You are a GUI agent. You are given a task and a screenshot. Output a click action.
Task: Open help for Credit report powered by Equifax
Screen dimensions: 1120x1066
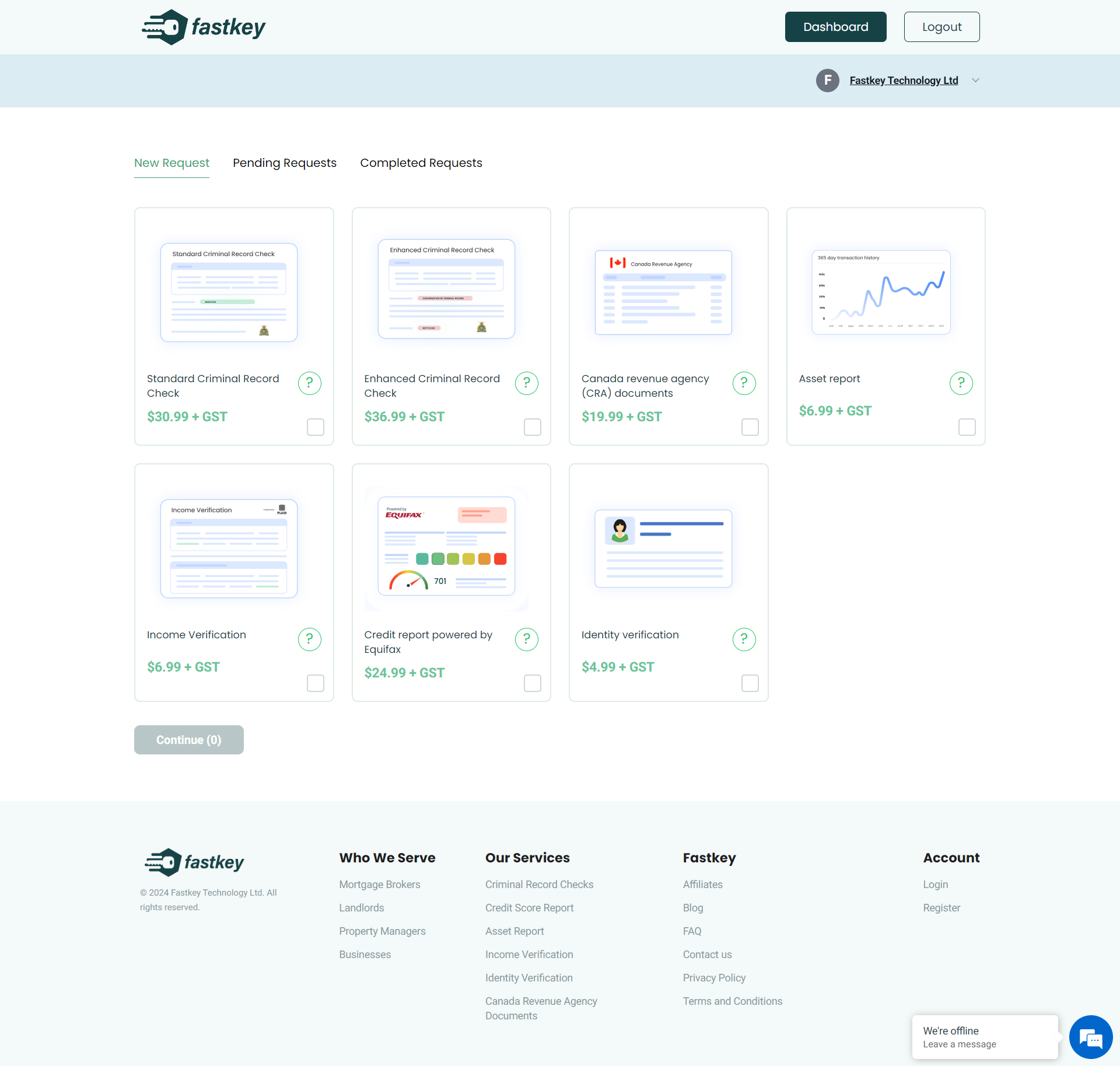[527, 639]
